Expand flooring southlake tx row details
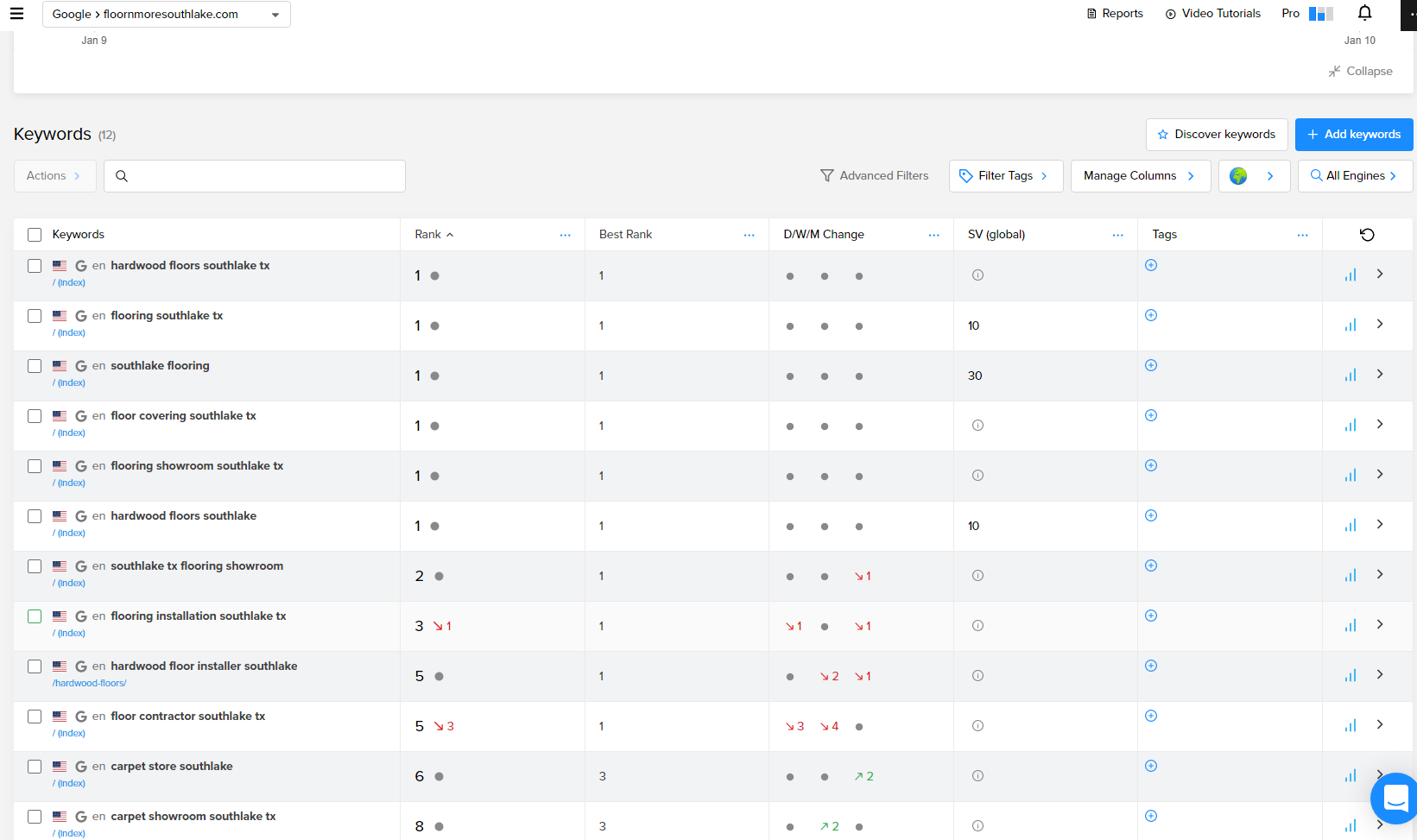1417x840 pixels. [x=1380, y=324]
